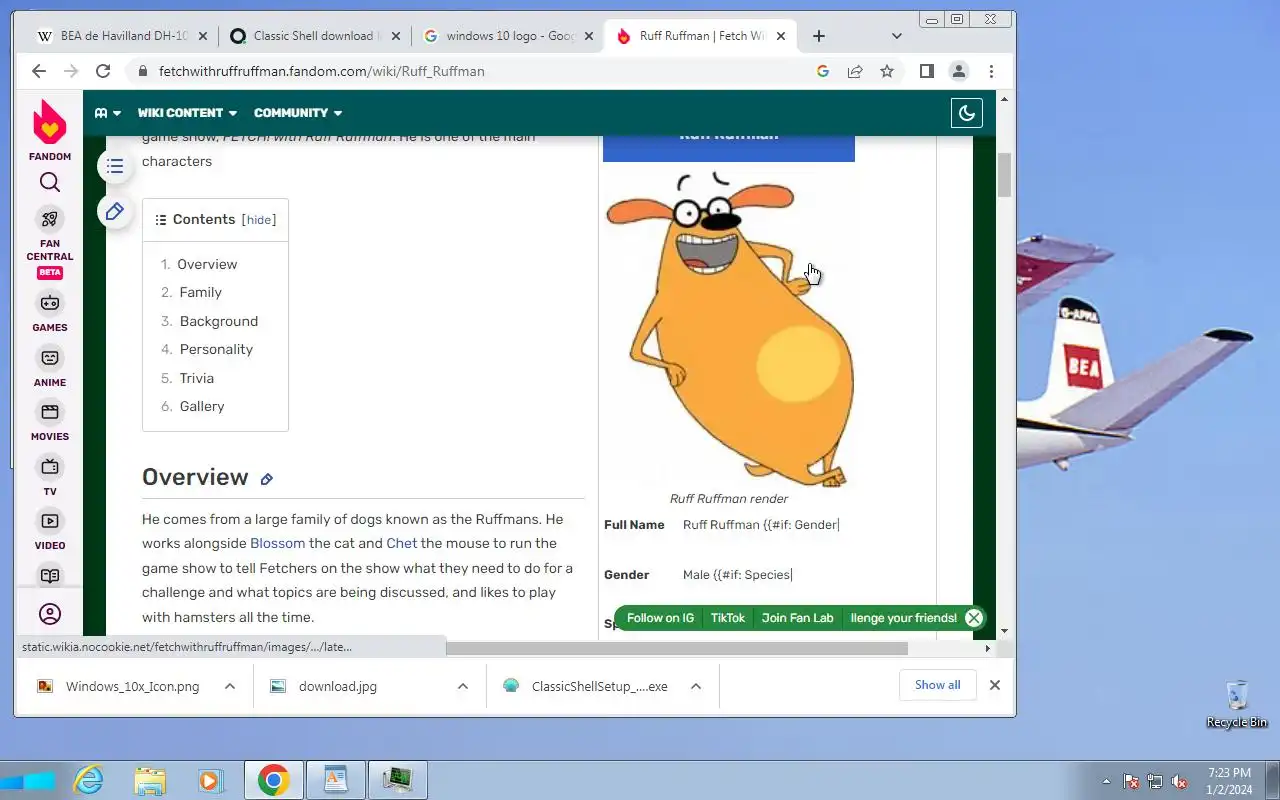Open File Explorer from taskbar
1280x800 pixels.
point(150,781)
